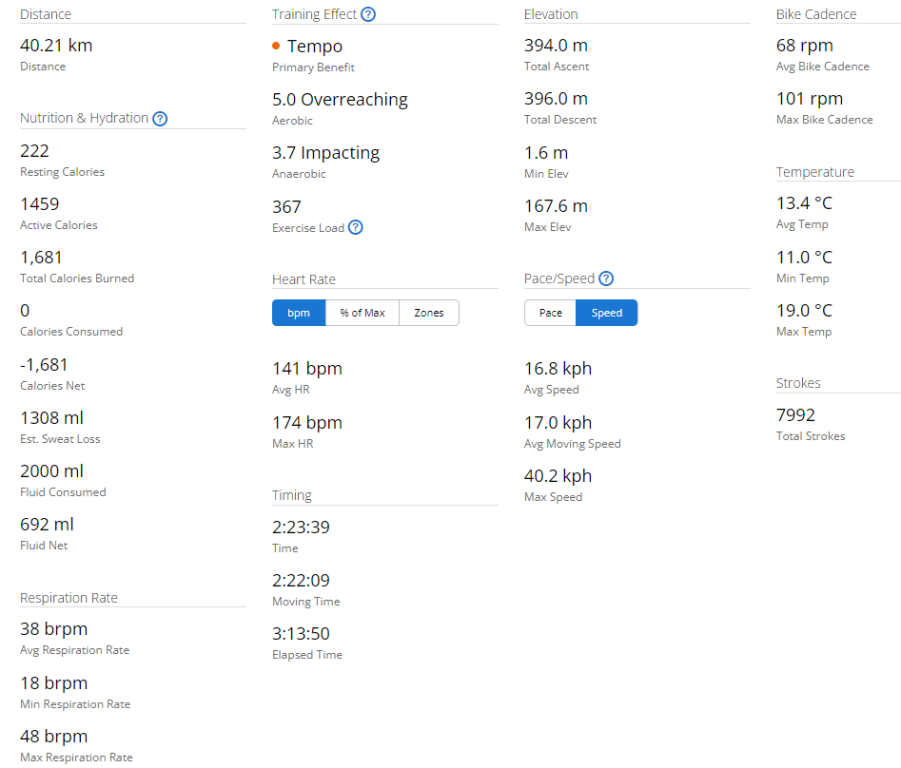Click the Respiration Rate section heading

tap(69, 598)
